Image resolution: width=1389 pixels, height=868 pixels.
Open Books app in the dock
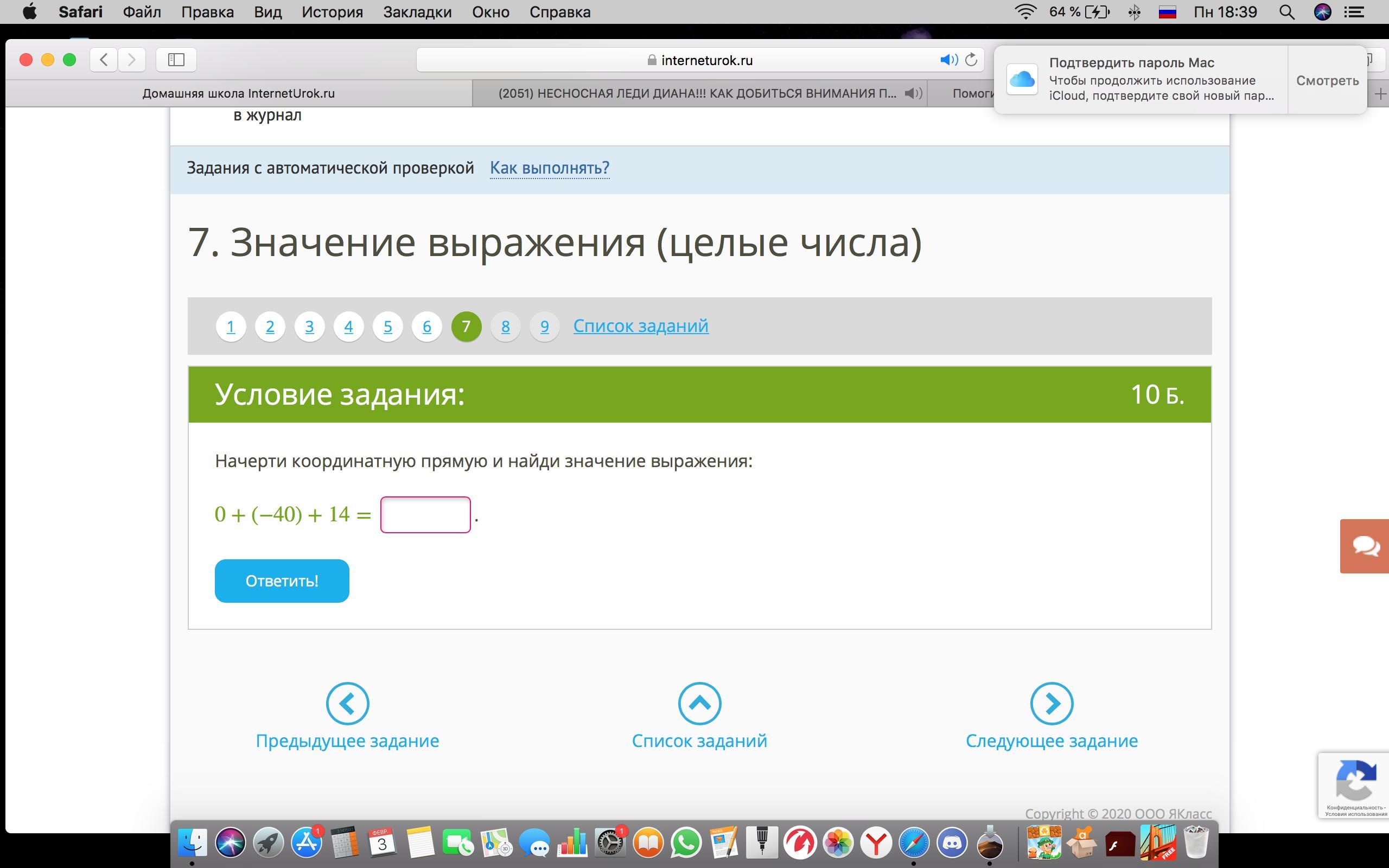pyautogui.click(x=648, y=842)
